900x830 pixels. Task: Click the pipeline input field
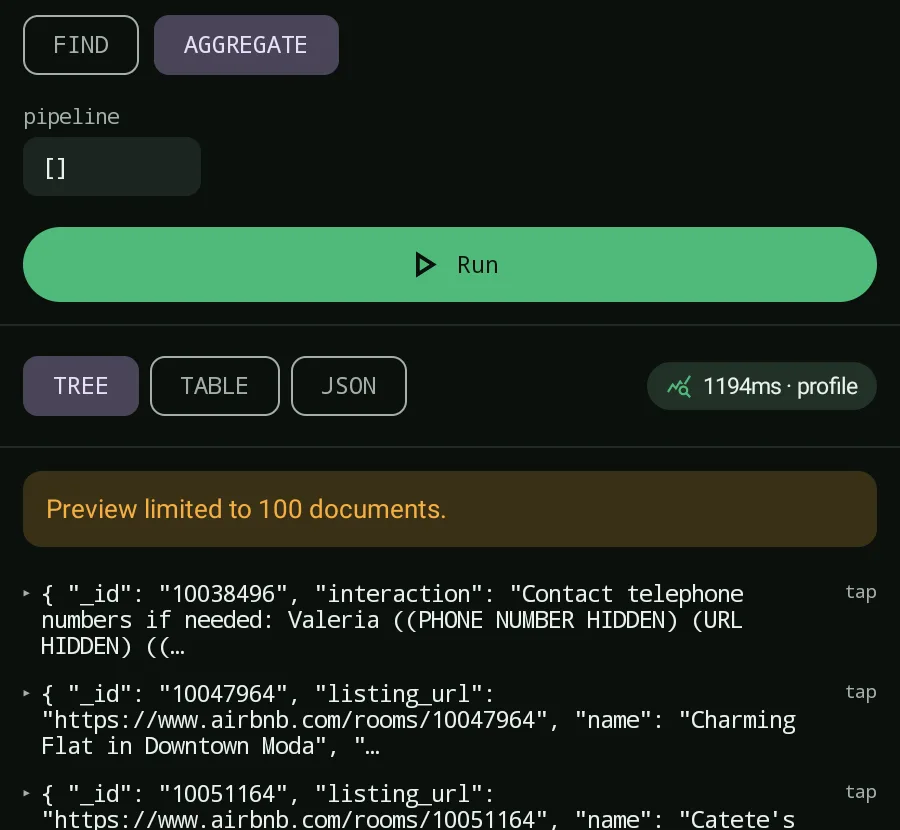point(112,167)
